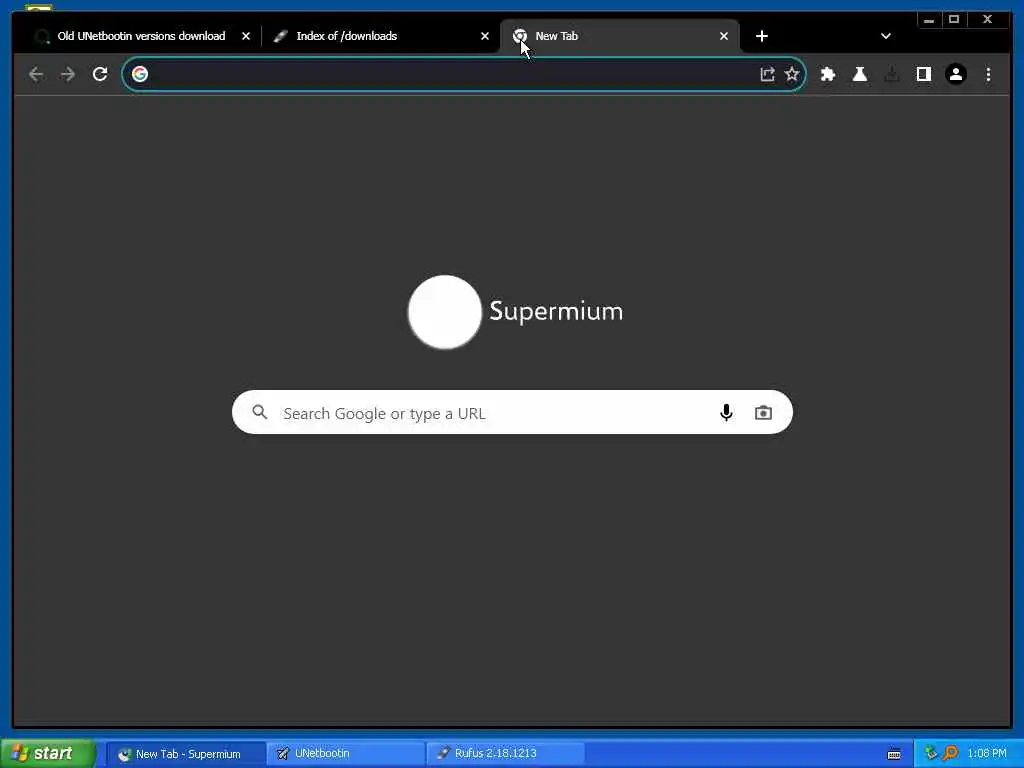Viewport: 1024px width, 768px height.
Task: Focus the address bar field
Action: coord(464,74)
